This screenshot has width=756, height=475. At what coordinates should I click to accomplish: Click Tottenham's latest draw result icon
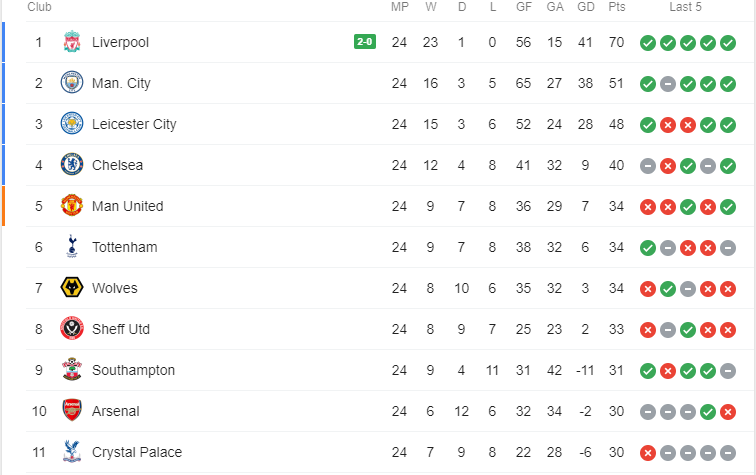click(727, 247)
